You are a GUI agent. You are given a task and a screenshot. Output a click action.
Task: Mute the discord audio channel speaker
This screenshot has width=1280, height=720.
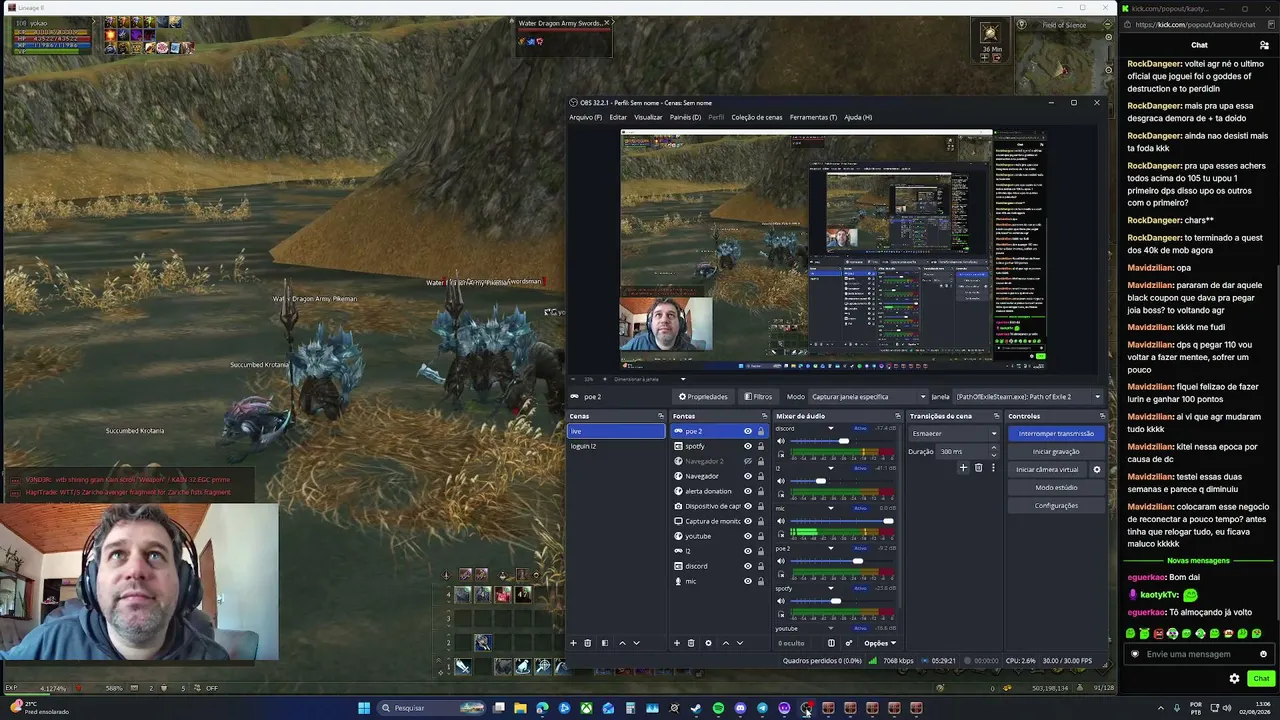coord(781,441)
